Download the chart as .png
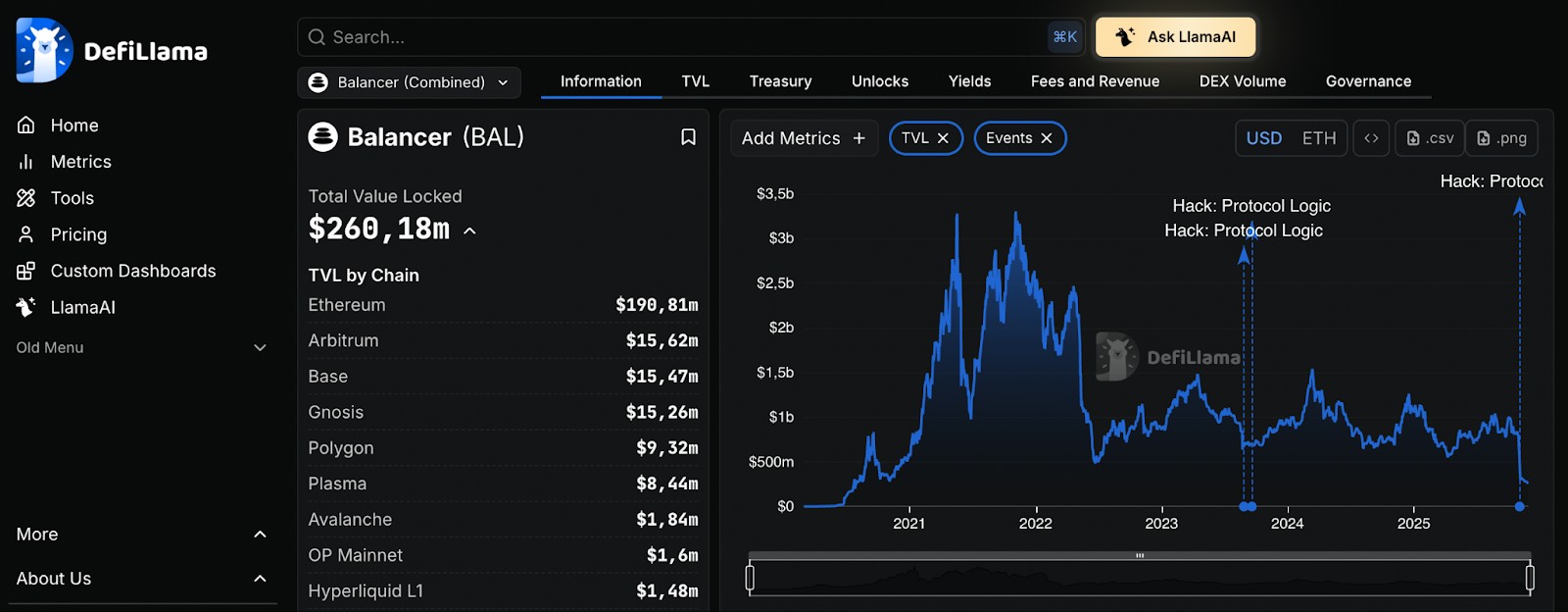Image resolution: width=1568 pixels, height=612 pixels. coord(1501,138)
